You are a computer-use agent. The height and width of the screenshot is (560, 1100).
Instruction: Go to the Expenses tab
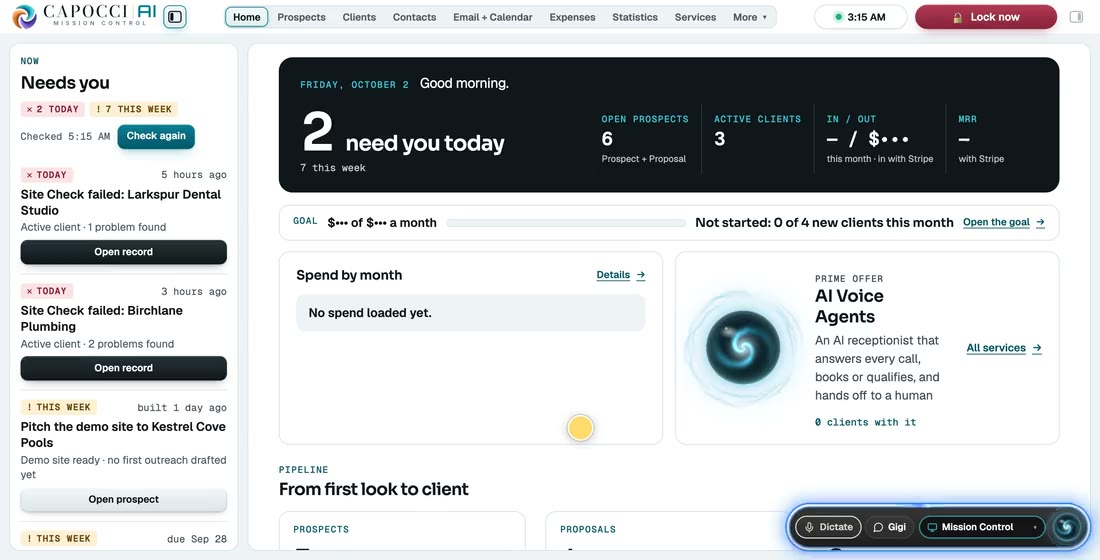[x=572, y=17]
